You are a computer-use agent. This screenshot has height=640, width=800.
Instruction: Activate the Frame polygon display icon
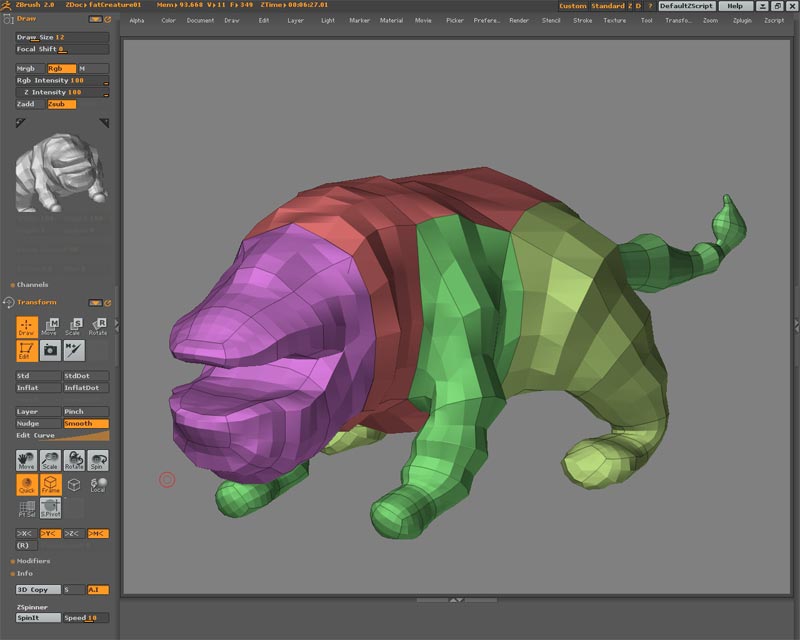click(50, 485)
